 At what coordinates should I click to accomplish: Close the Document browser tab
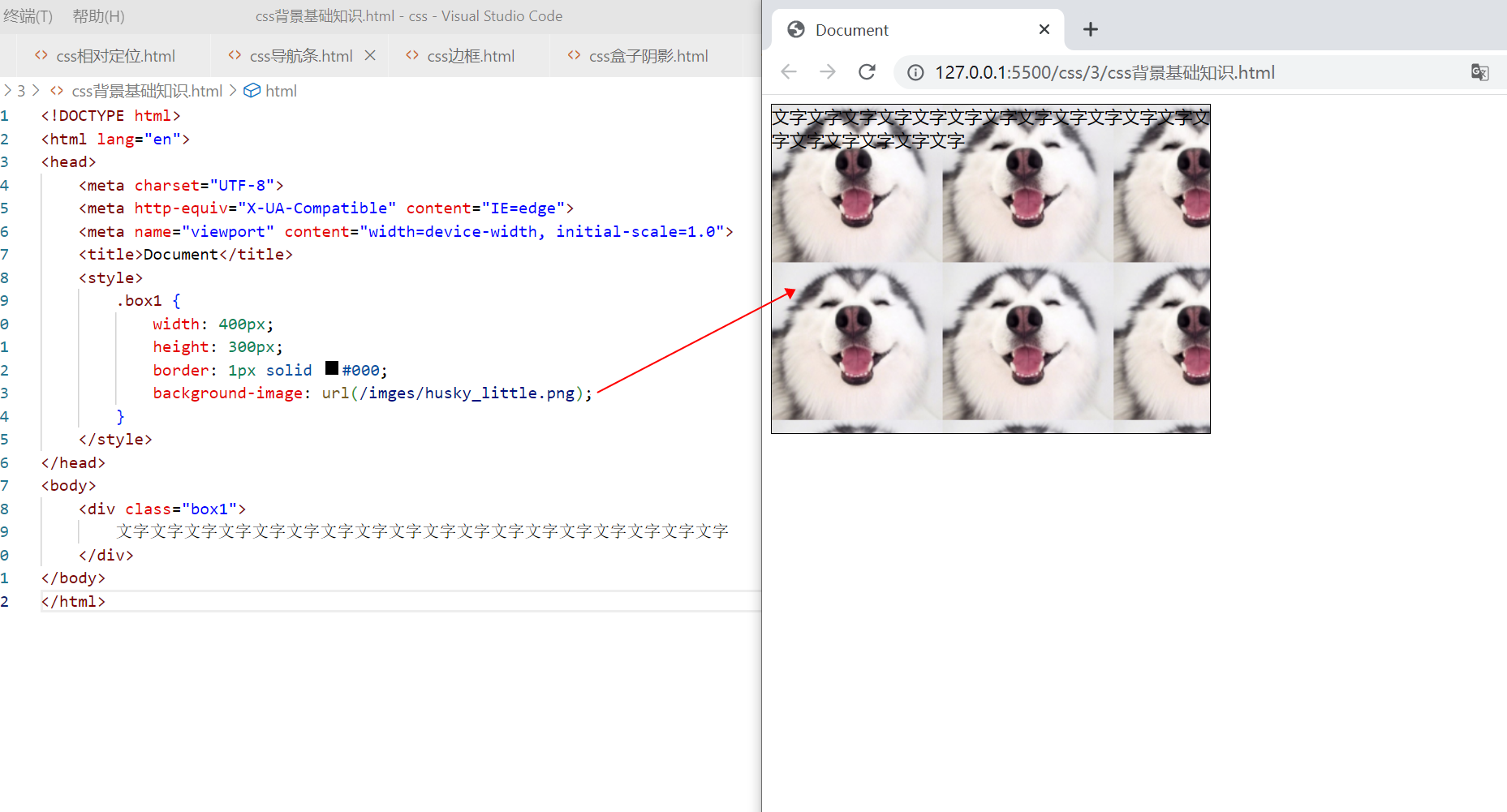(1044, 29)
